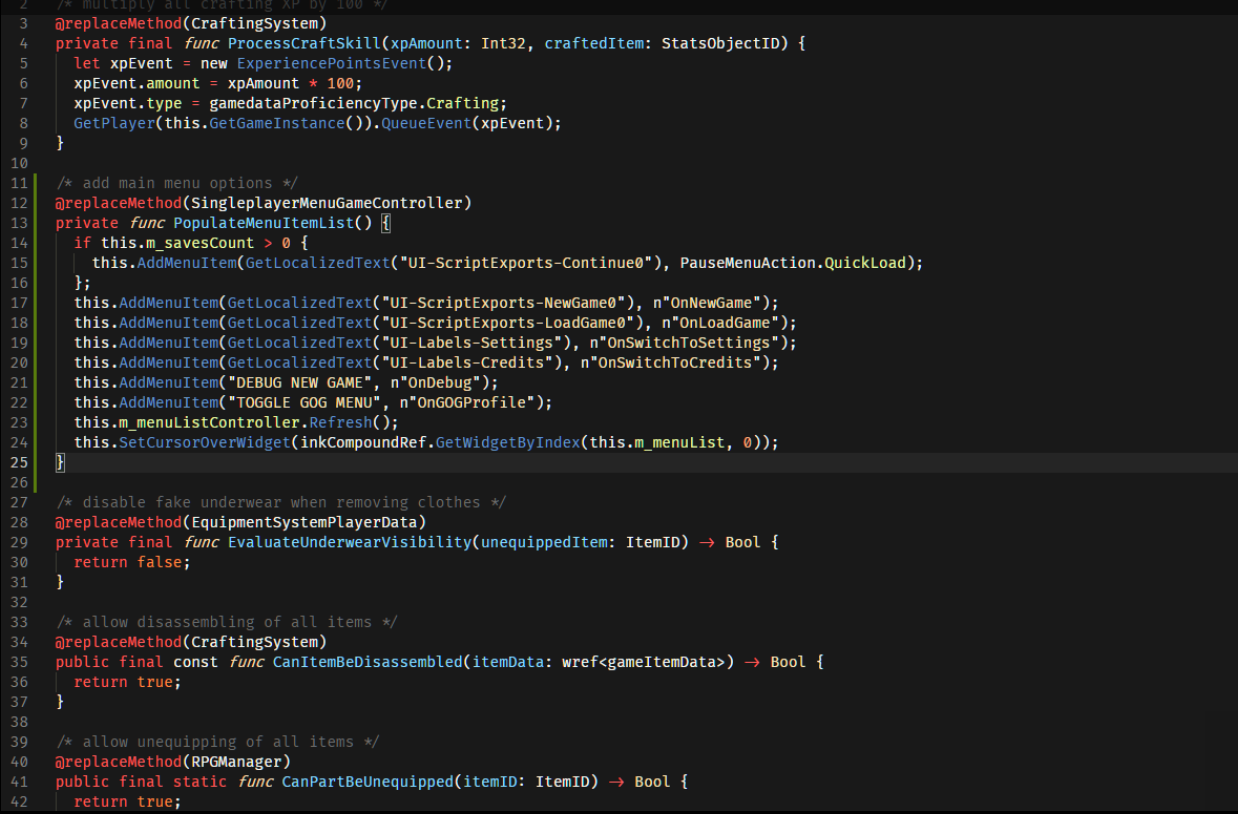Click the "add main menu options" comment
The image size is (1238, 814).
tap(177, 183)
